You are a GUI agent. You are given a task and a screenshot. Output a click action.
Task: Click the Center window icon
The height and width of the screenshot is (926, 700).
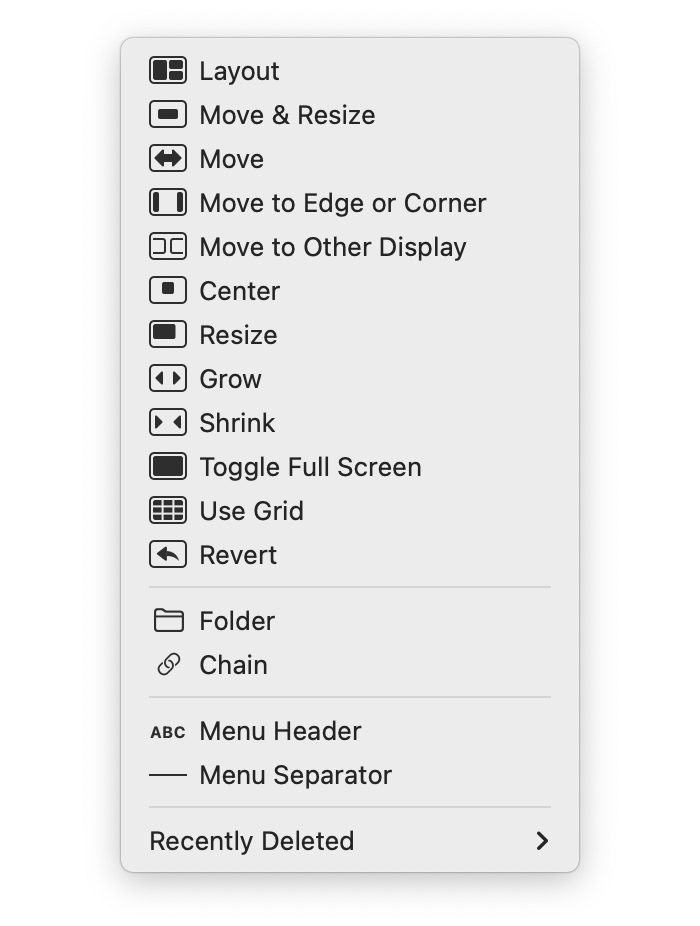tap(168, 291)
